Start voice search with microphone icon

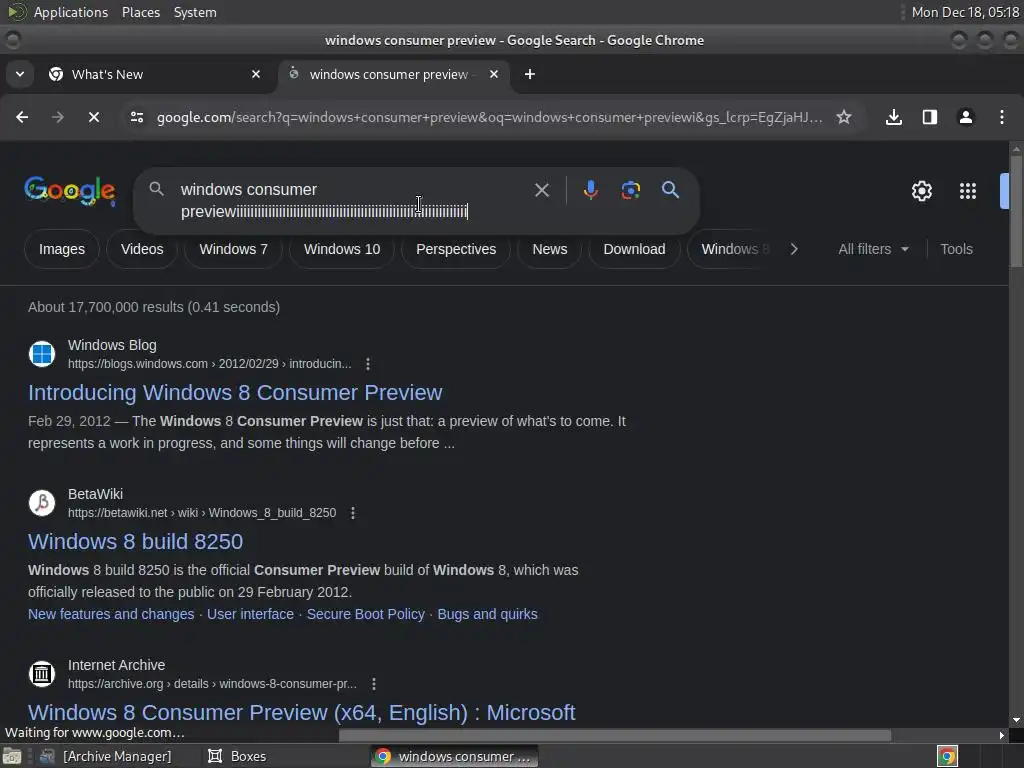[590, 190]
